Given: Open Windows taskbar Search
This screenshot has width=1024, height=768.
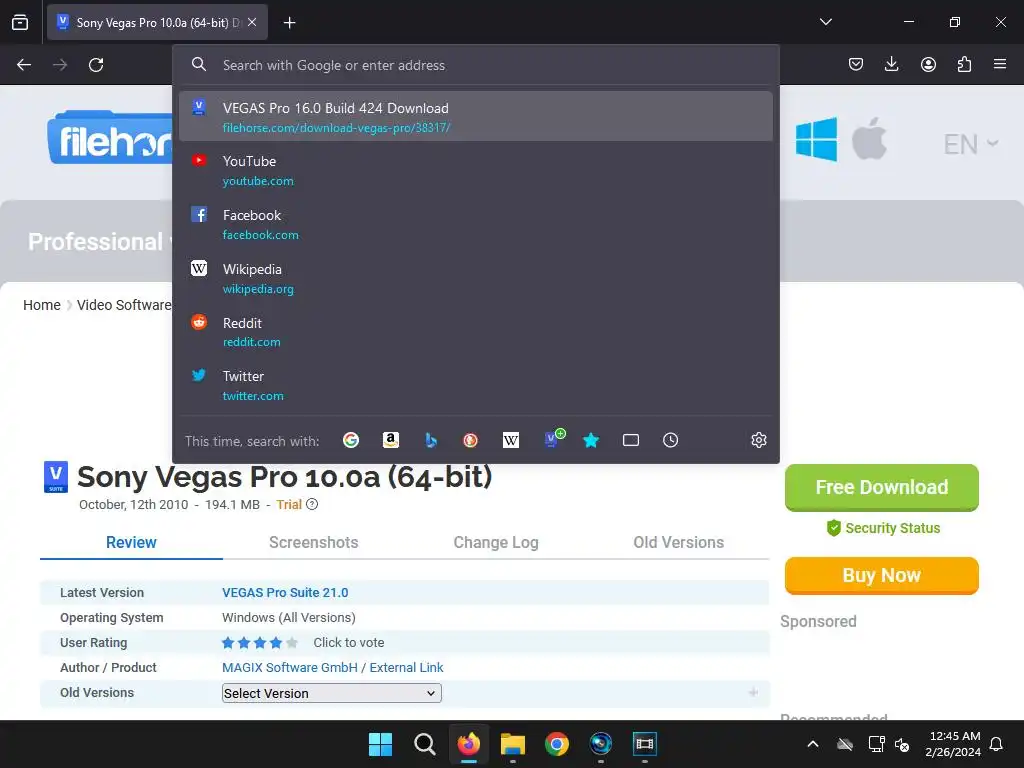Looking at the screenshot, I should pos(424,744).
